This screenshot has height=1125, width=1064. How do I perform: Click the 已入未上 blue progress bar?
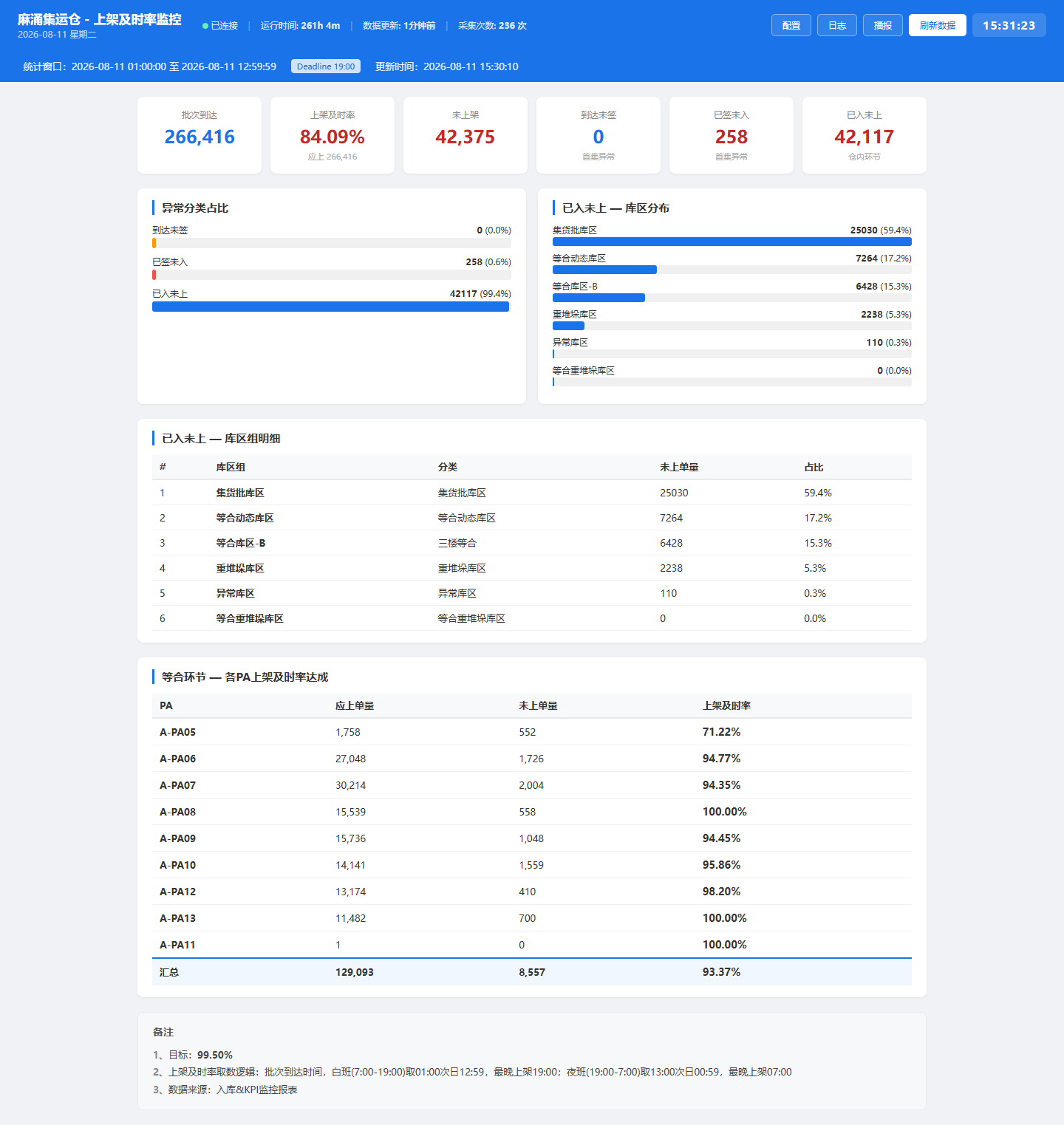pos(331,307)
